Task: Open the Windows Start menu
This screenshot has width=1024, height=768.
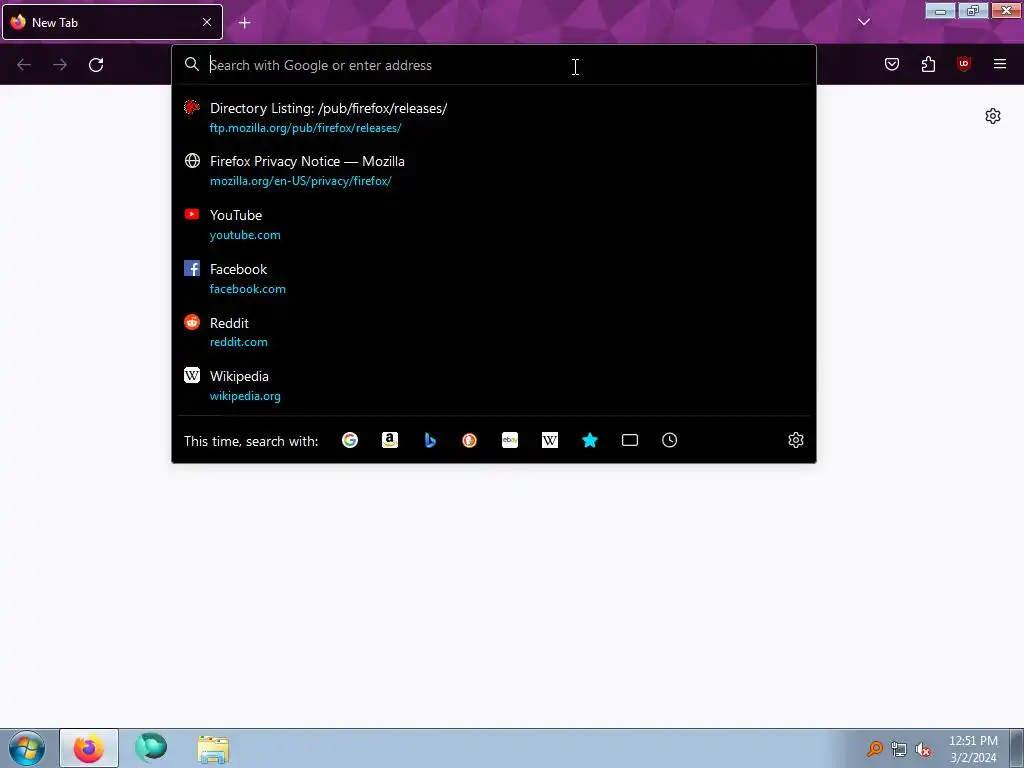Action: pyautogui.click(x=27, y=748)
